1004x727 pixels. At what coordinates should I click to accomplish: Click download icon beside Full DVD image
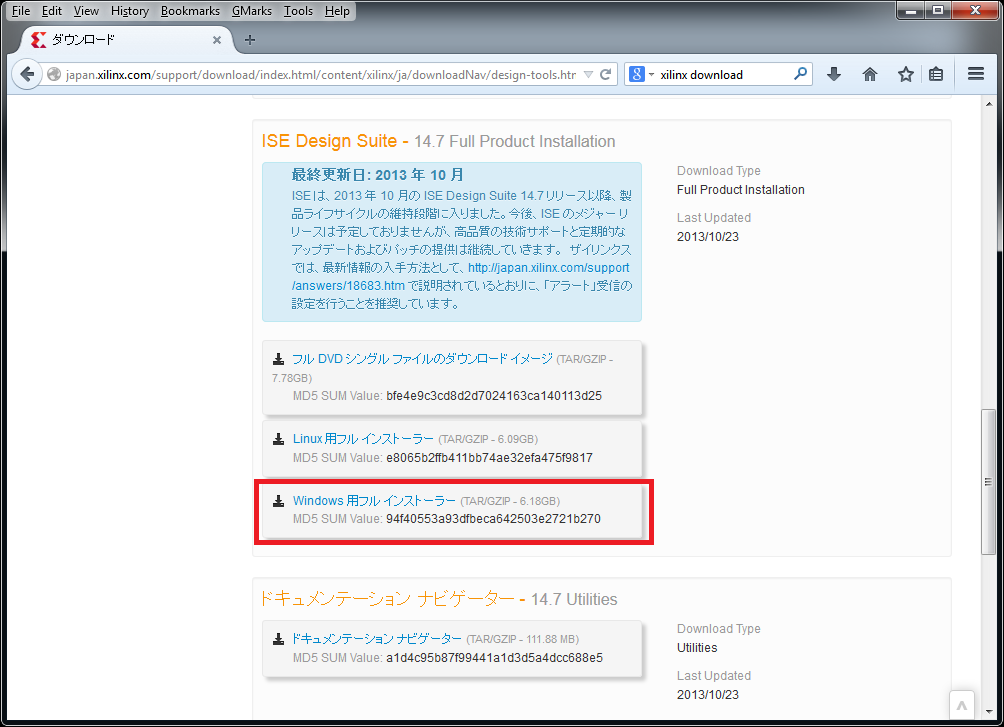tap(279, 359)
